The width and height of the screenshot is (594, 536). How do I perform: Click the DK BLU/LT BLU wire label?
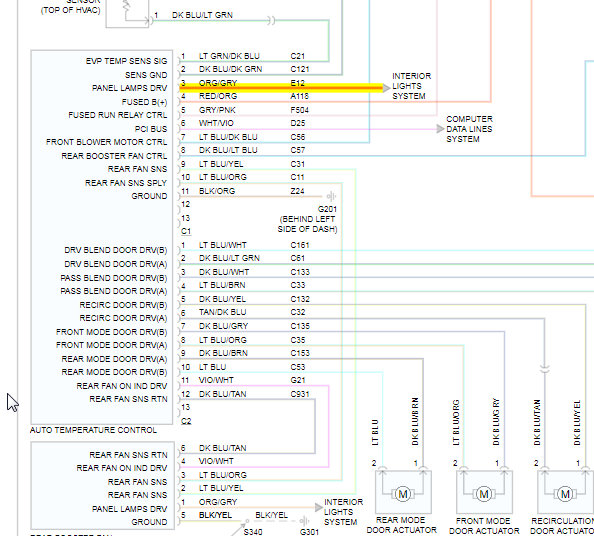click(x=228, y=150)
